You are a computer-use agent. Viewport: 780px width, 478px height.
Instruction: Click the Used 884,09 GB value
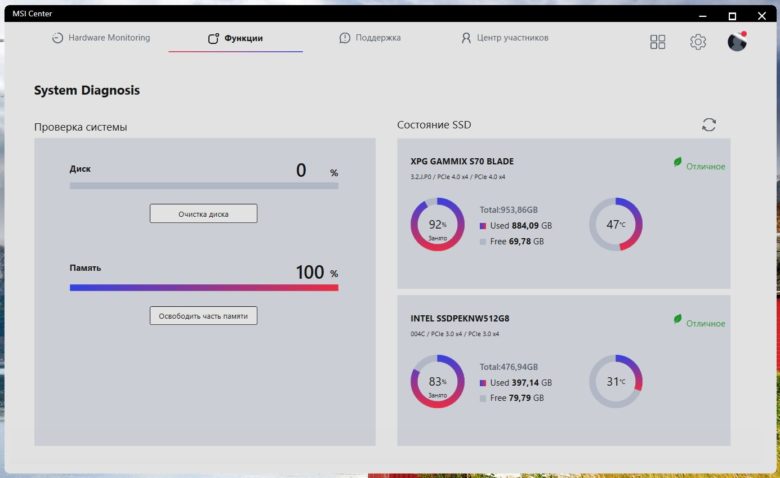521,226
